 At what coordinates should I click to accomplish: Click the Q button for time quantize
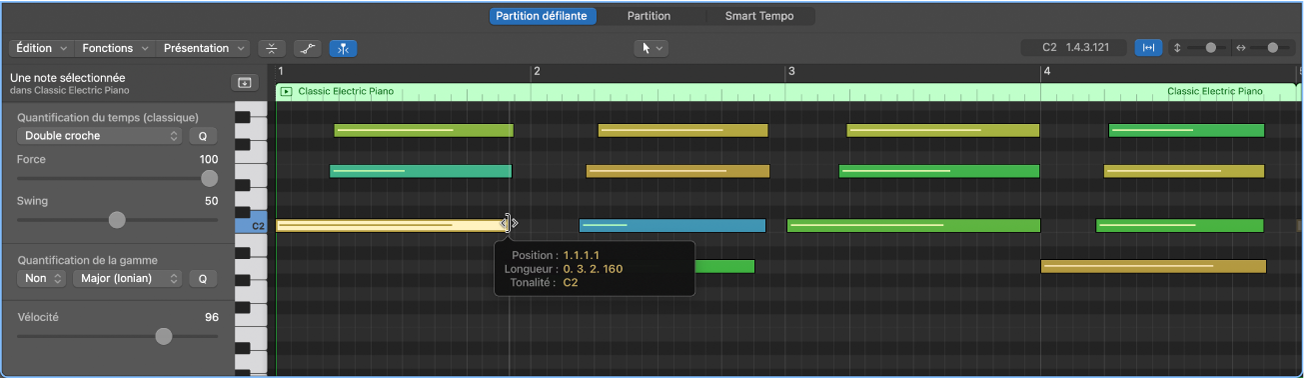tap(203, 136)
